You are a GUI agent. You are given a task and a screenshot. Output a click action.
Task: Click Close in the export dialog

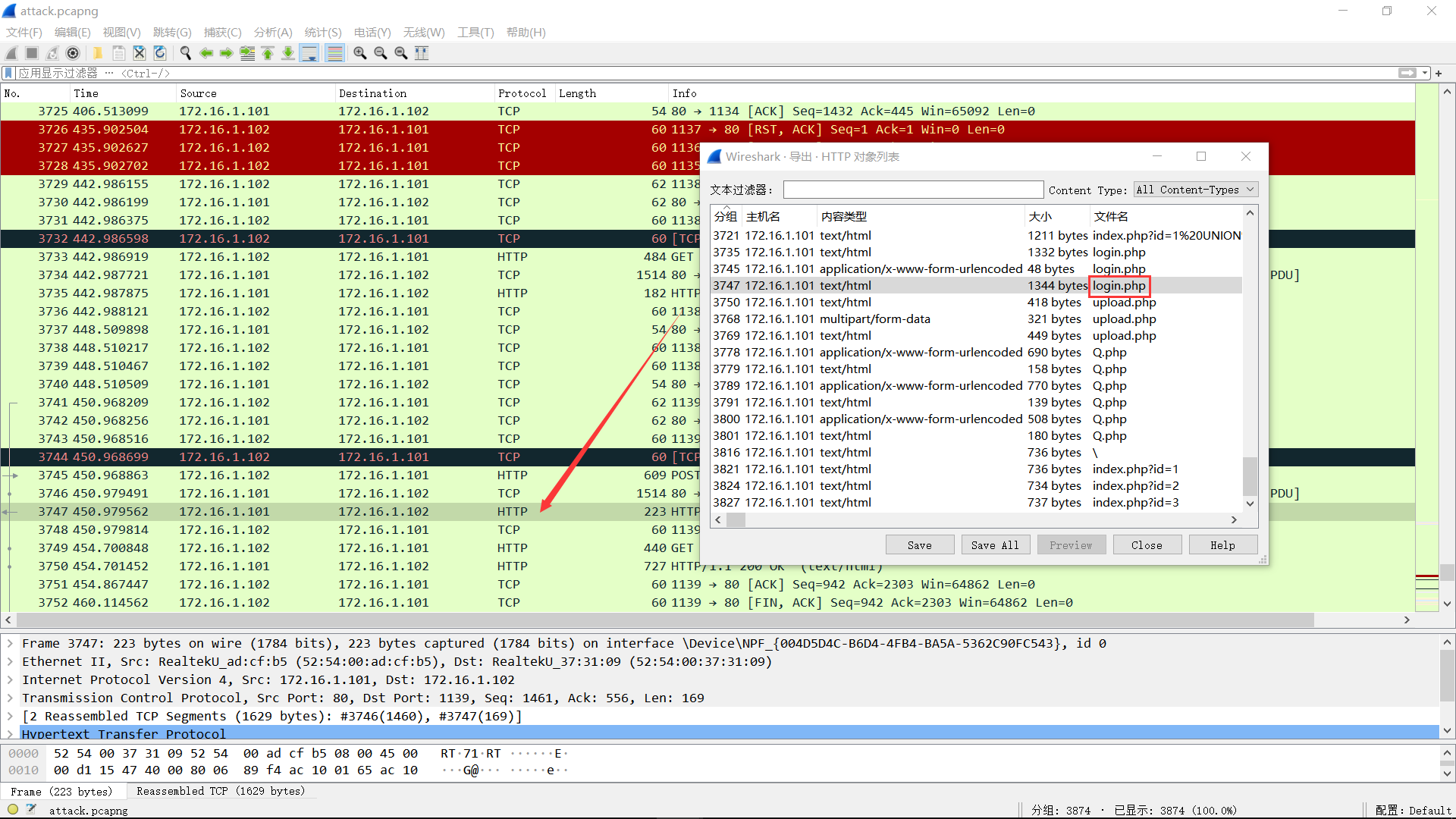pyautogui.click(x=1147, y=545)
